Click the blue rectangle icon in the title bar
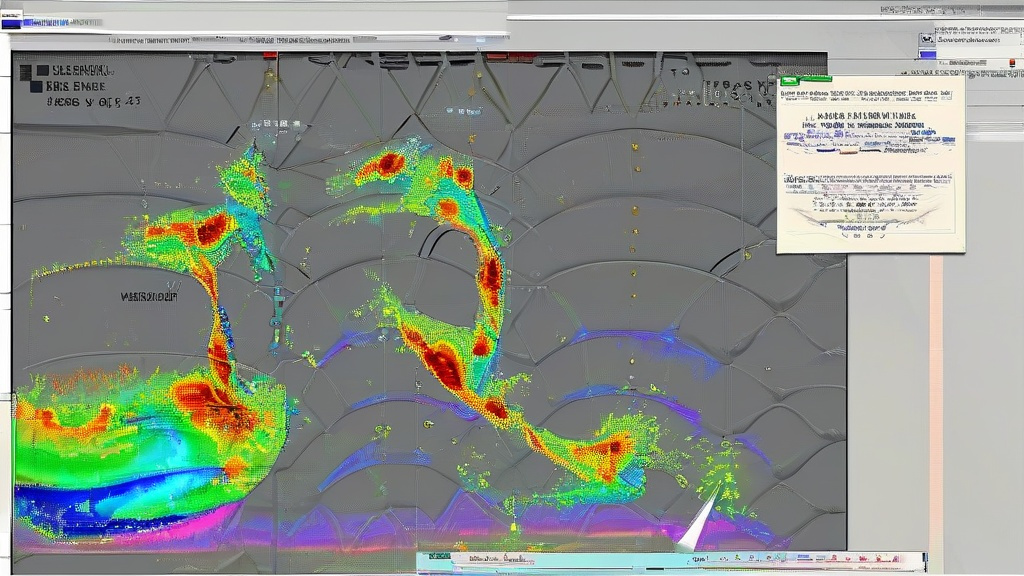The height and width of the screenshot is (576, 1024). (11, 23)
